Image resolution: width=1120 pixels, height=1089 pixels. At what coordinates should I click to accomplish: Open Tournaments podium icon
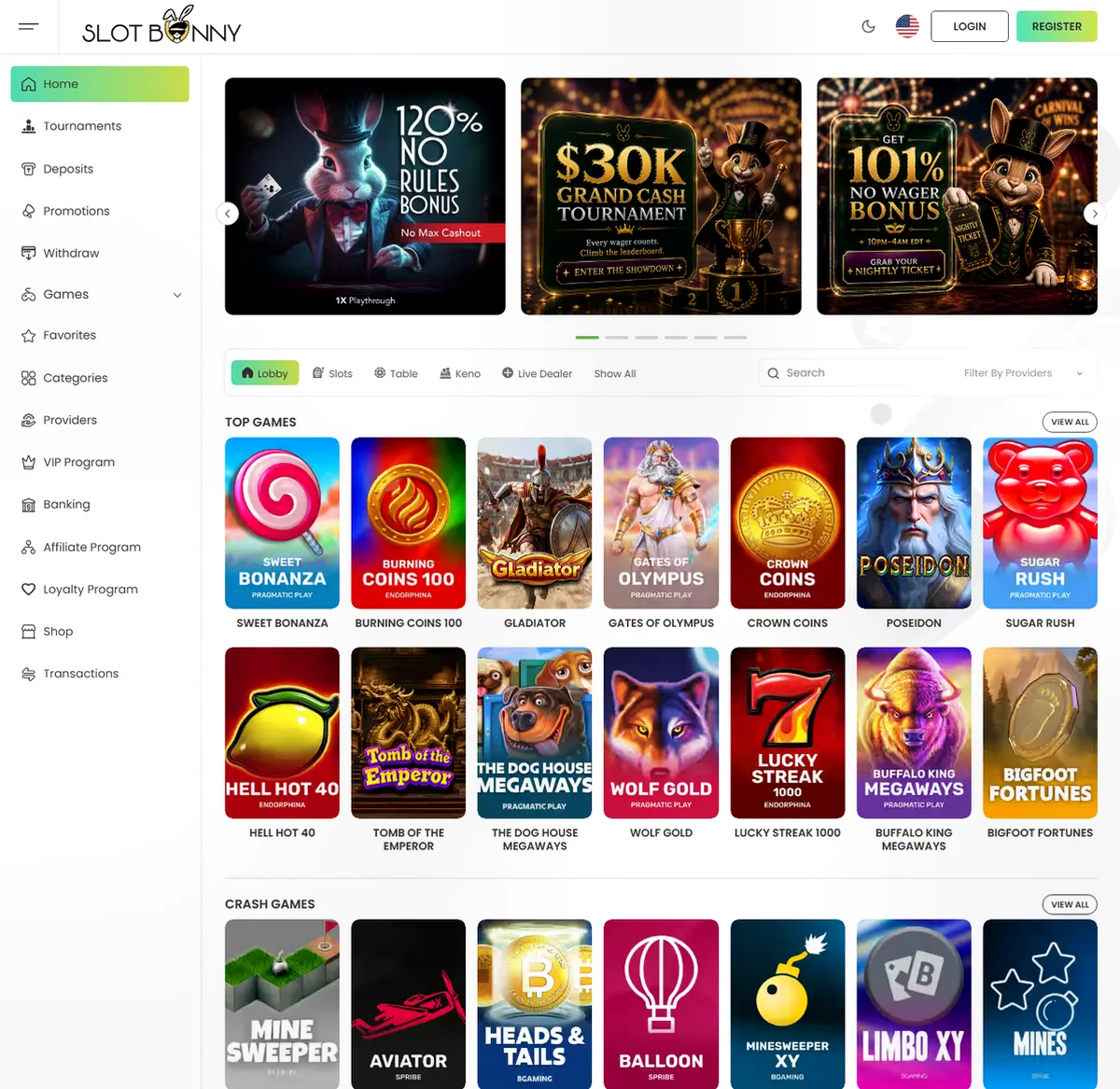(29, 126)
